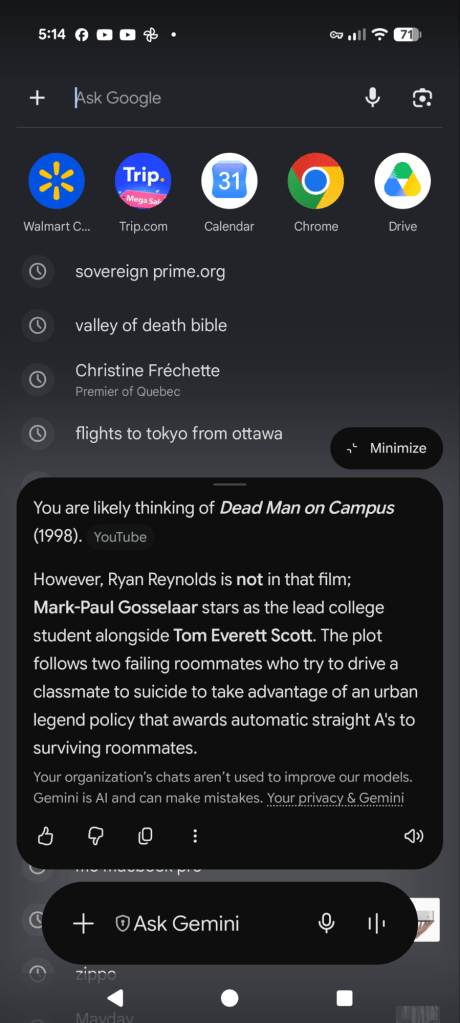Toggle read-aloud speaker for the response

414,836
